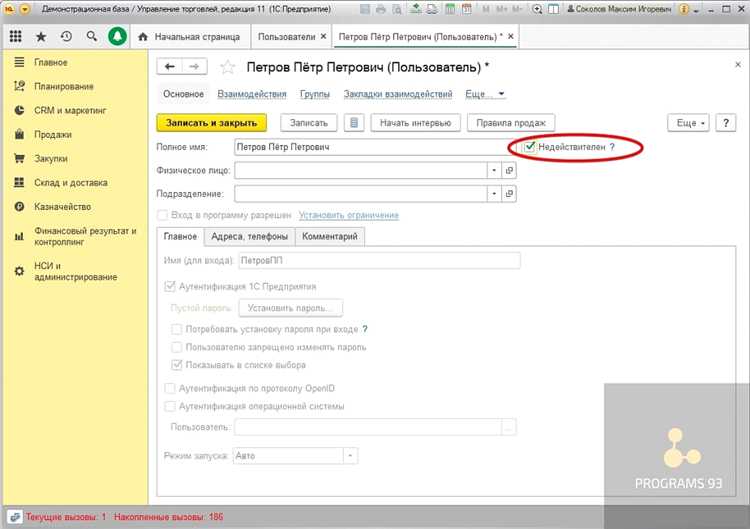
Task: Toggle Аутентификация 1С Предприятия checkbox
Action: coord(170,286)
